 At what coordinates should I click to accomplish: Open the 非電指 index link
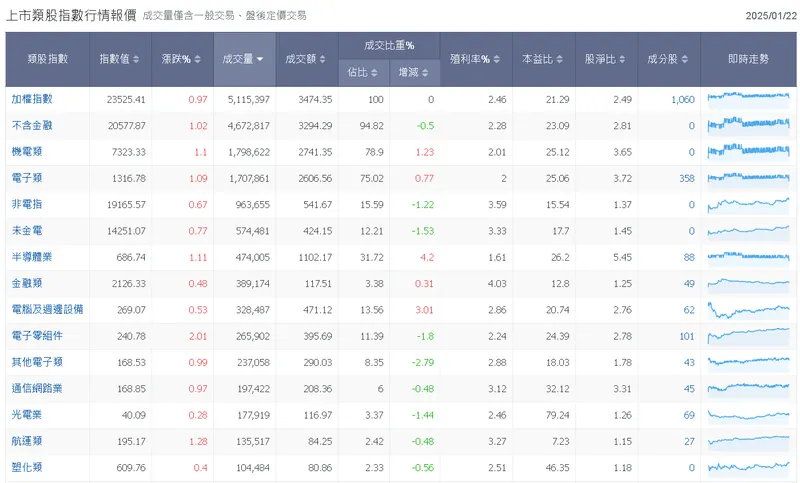pos(27,204)
